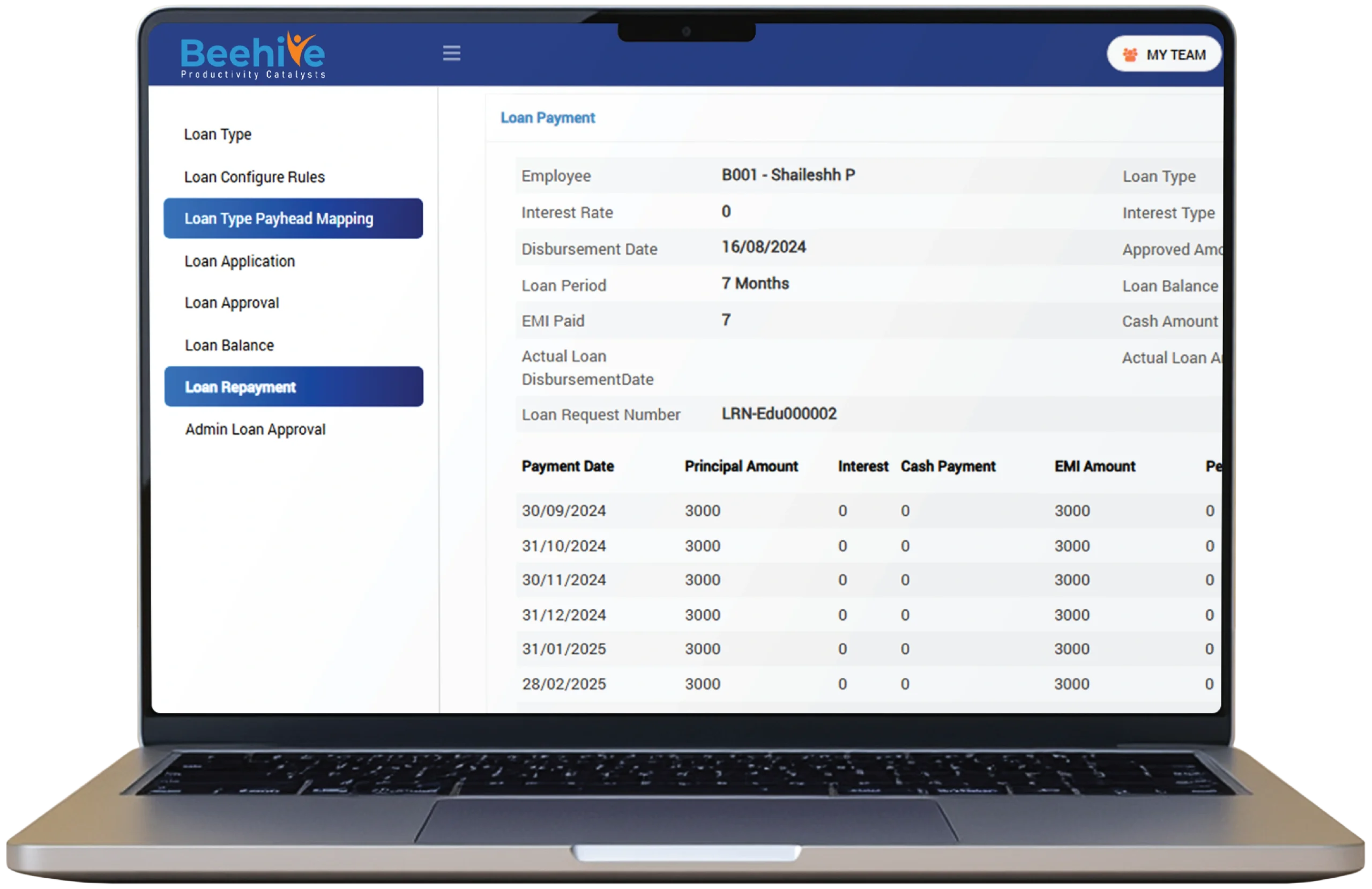1372x889 pixels.
Task: Open Loan Configure Rules menu item
Action: point(254,177)
